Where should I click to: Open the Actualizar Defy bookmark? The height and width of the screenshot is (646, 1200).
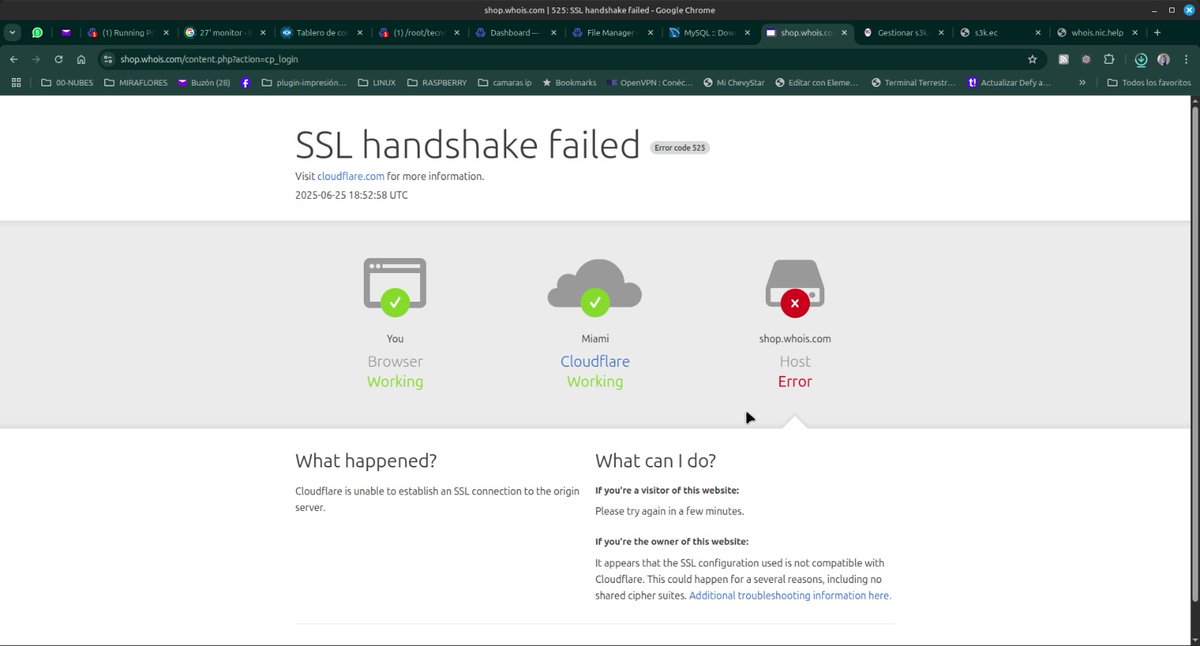(x=1008, y=83)
